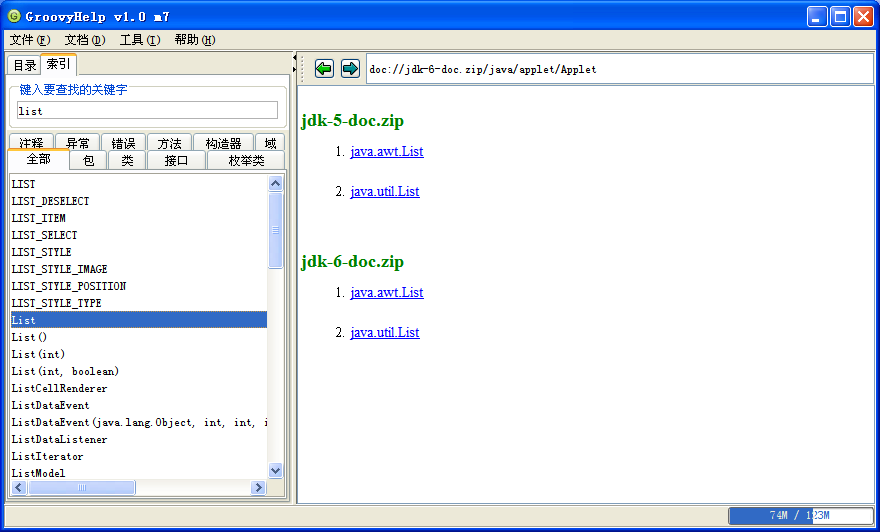Collapse left panel using splitter left arrow

point(294,58)
